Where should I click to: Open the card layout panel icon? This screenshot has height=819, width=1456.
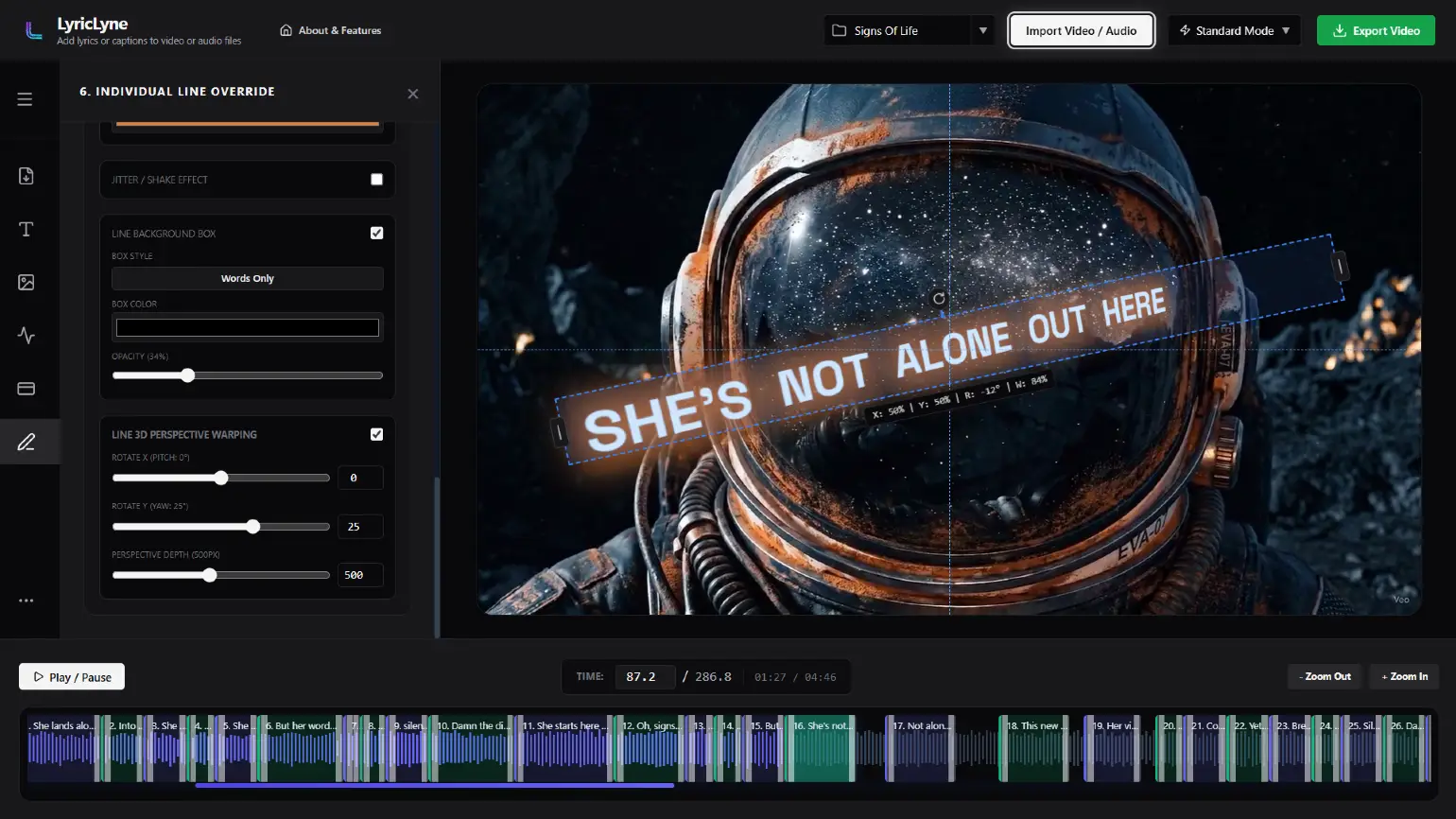point(26,389)
